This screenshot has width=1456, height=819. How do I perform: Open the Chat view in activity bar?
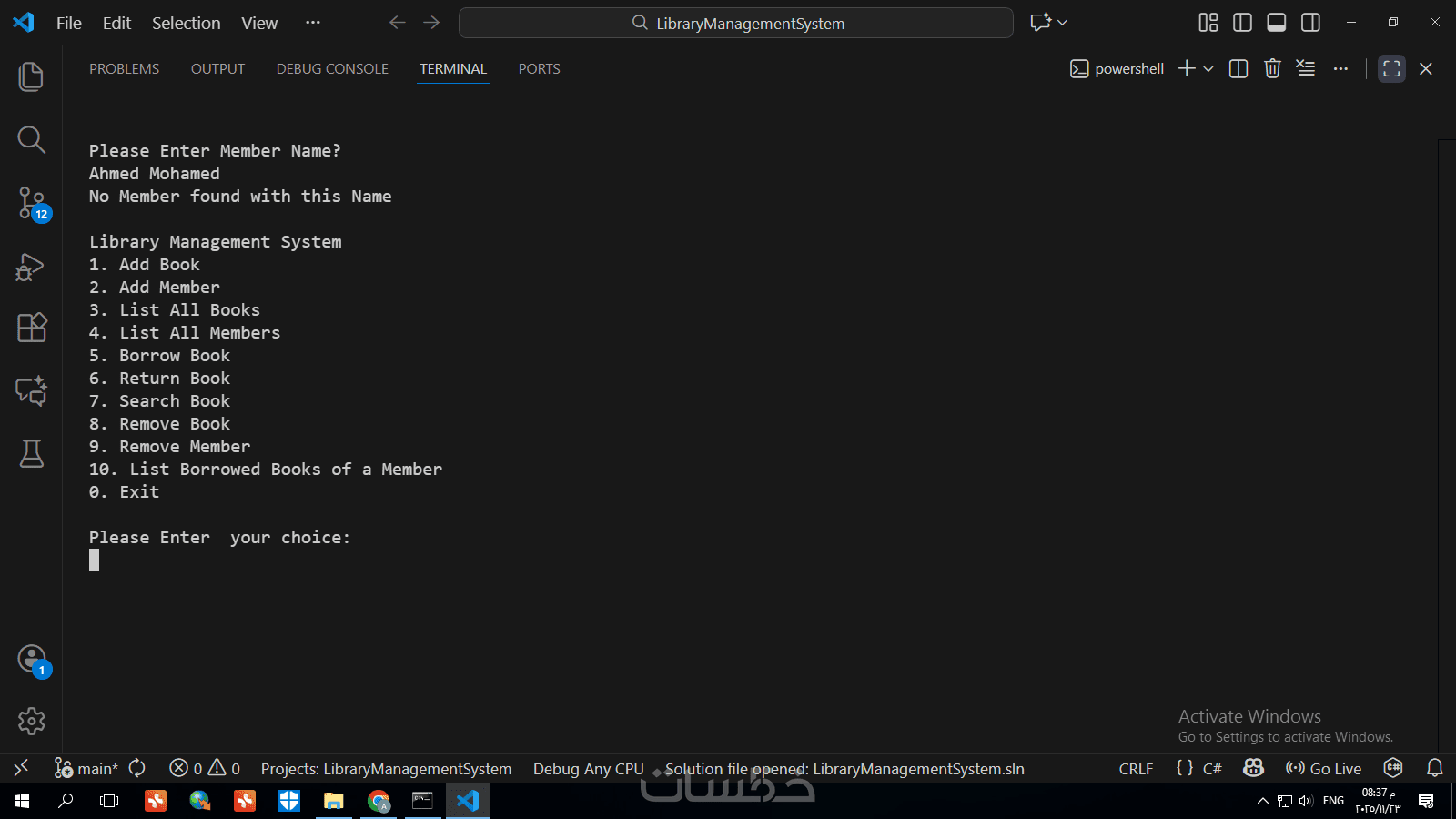tap(31, 391)
